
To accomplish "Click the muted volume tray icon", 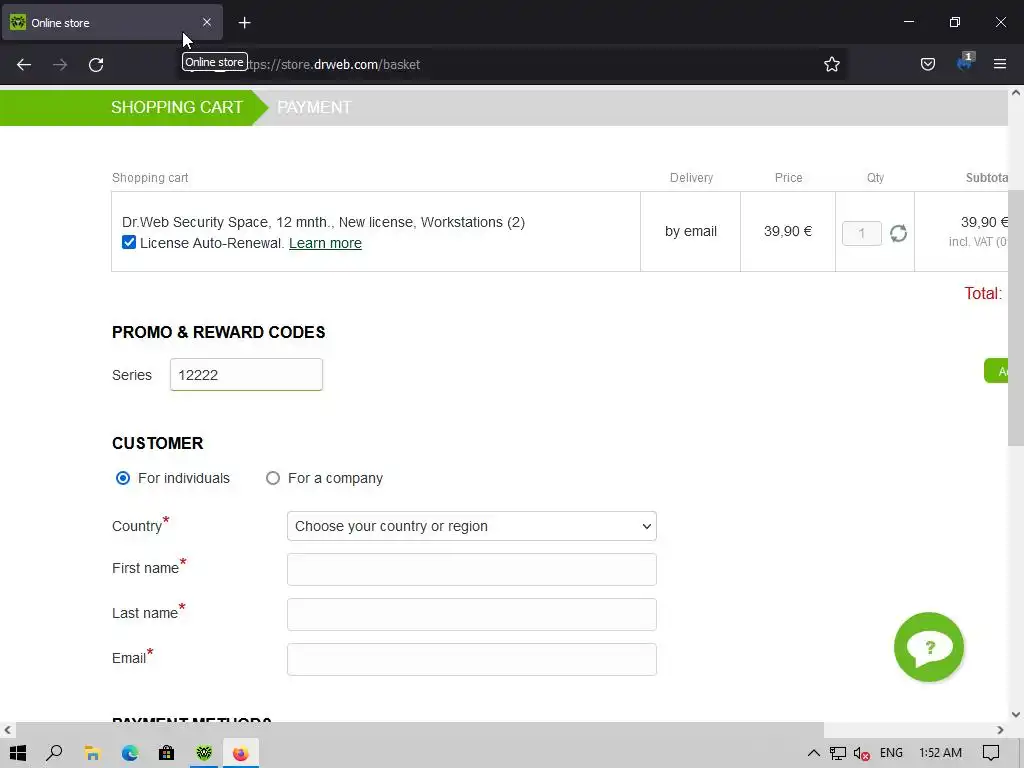I will pos(861,753).
